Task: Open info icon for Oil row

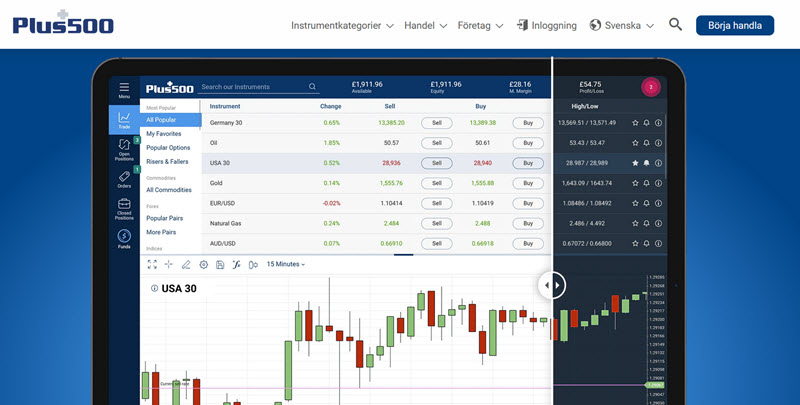Action: tap(658, 143)
